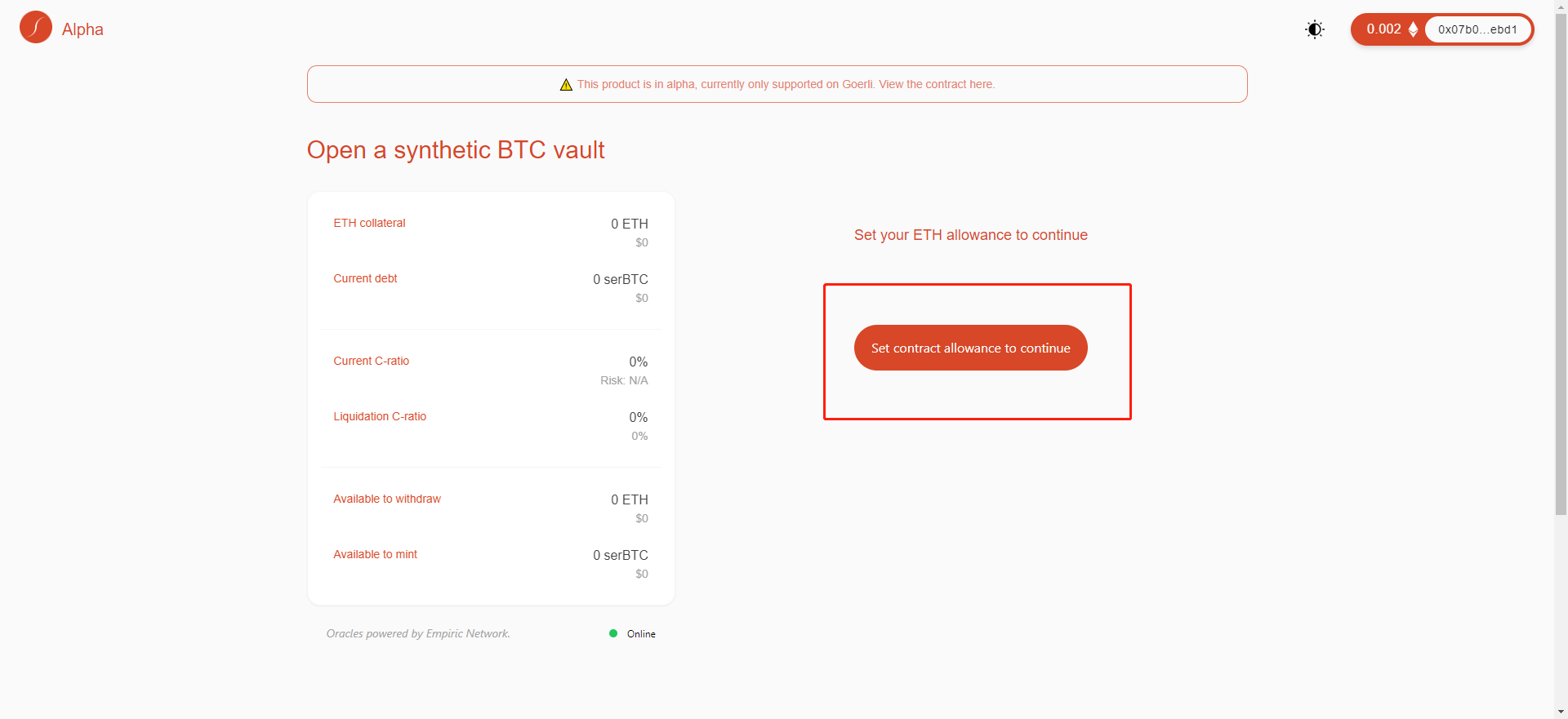
Task: Click the yellow warning triangle icon
Action: click(566, 85)
